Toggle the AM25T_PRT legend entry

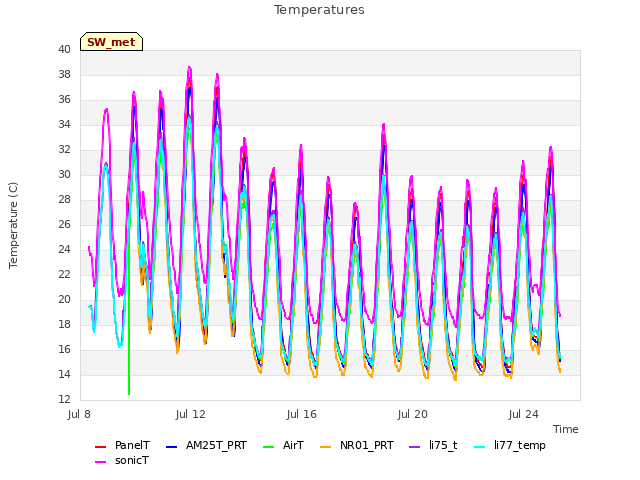[x=207, y=445]
